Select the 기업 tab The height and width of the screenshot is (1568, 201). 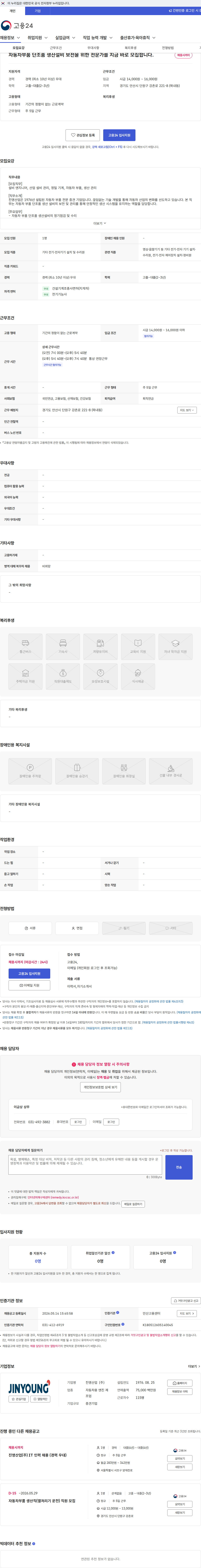[38, 11]
